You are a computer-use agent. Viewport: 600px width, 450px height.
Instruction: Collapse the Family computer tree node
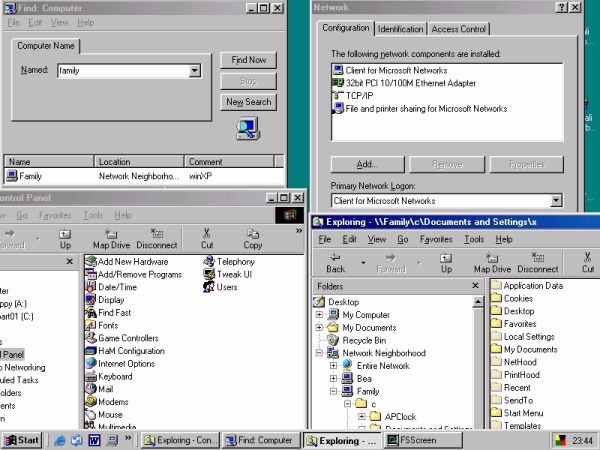pos(334,392)
